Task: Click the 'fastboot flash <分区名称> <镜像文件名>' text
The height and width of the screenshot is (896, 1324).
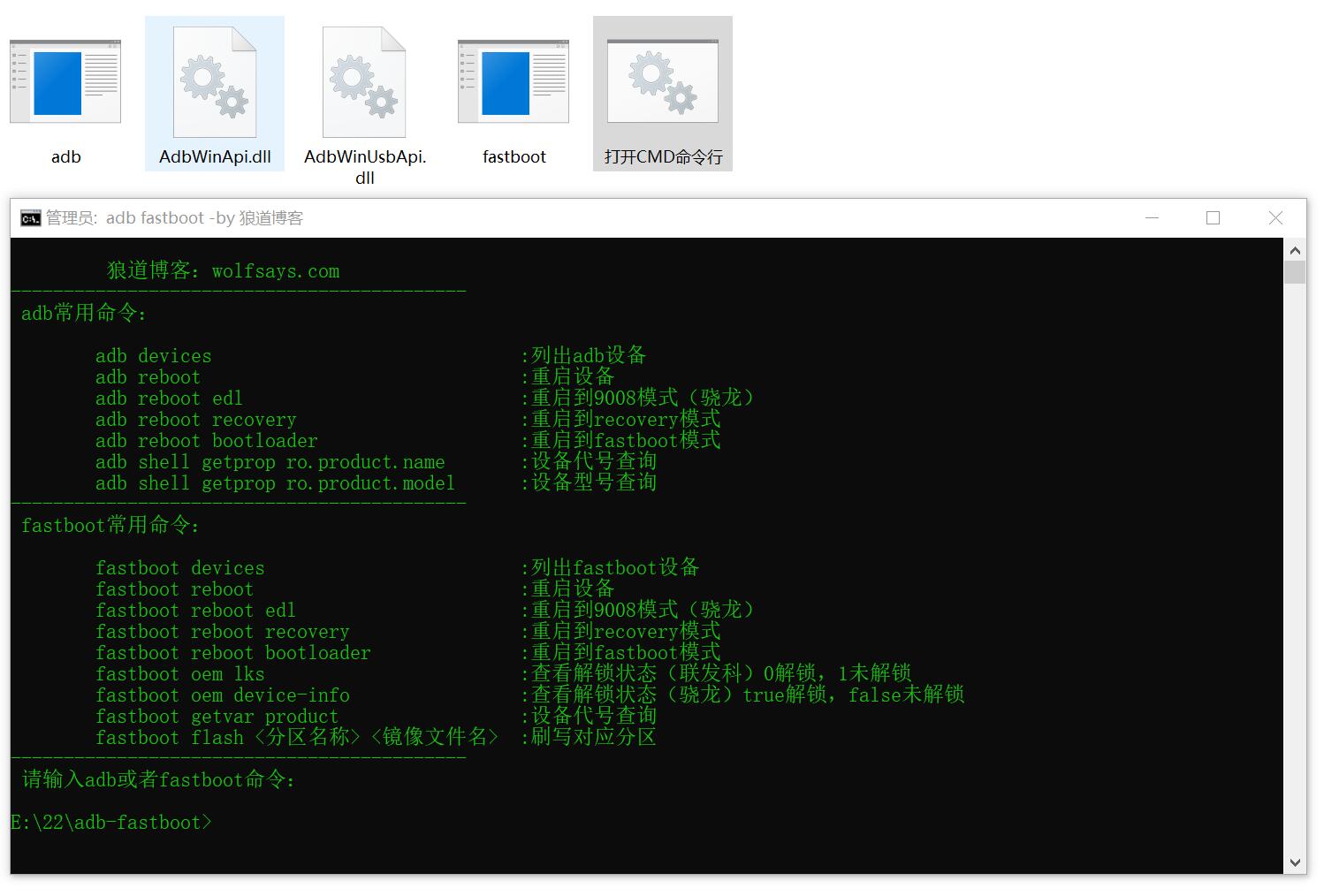Action: pos(297,738)
